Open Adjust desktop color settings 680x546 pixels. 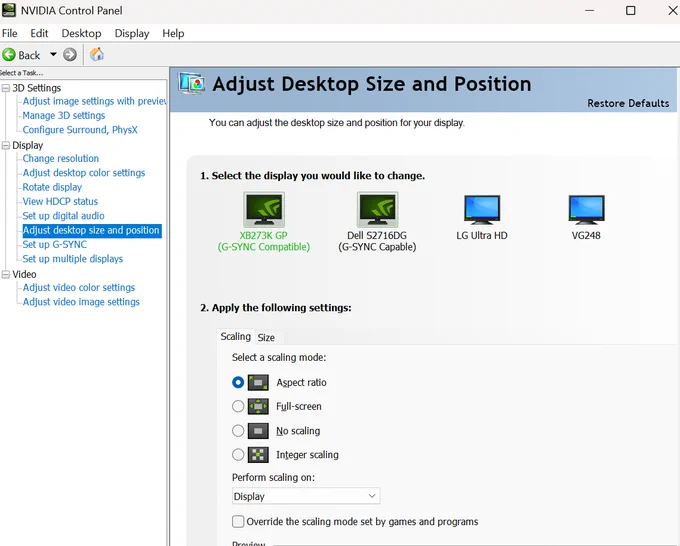(84, 173)
